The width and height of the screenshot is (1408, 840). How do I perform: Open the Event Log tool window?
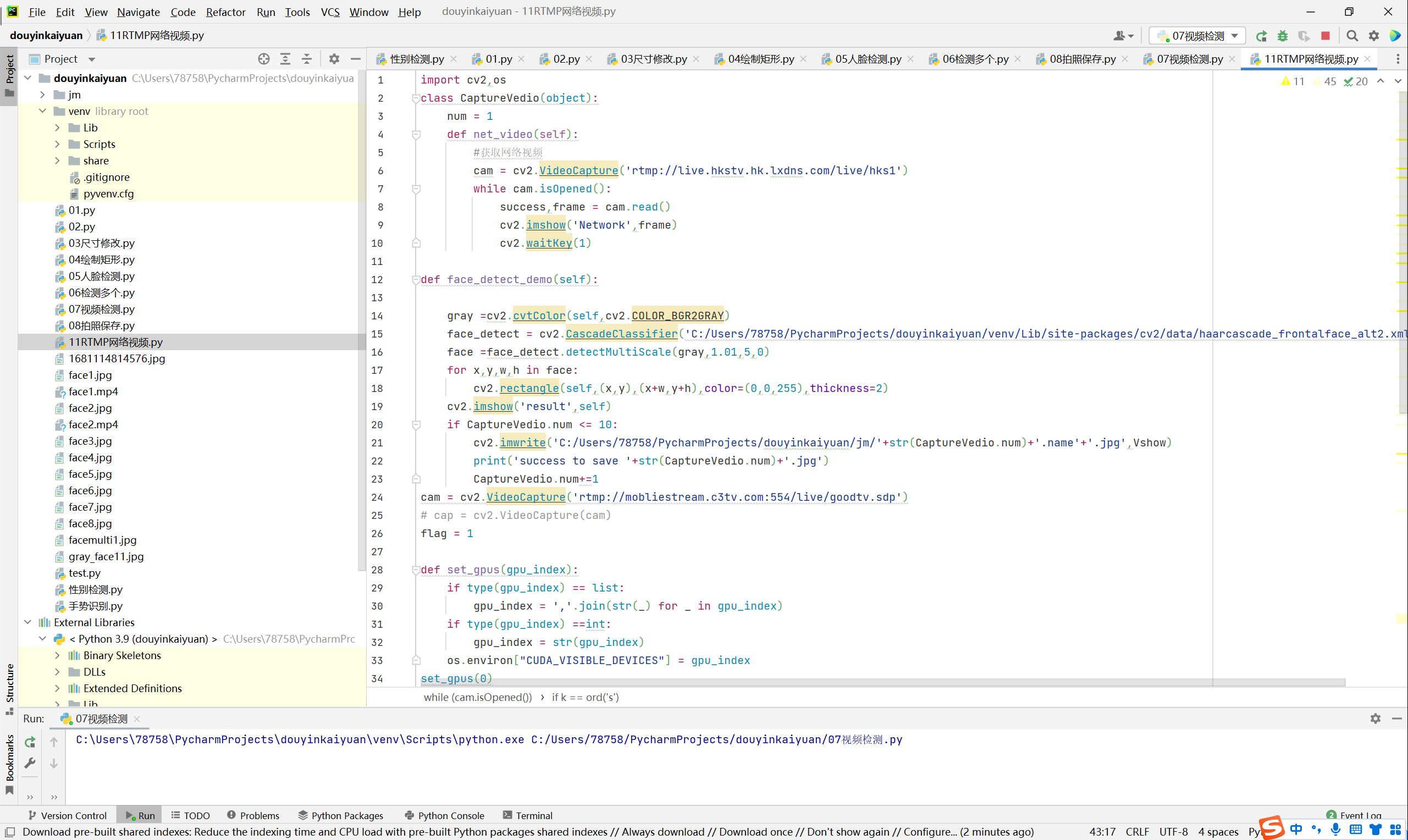[x=1354, y=815]
